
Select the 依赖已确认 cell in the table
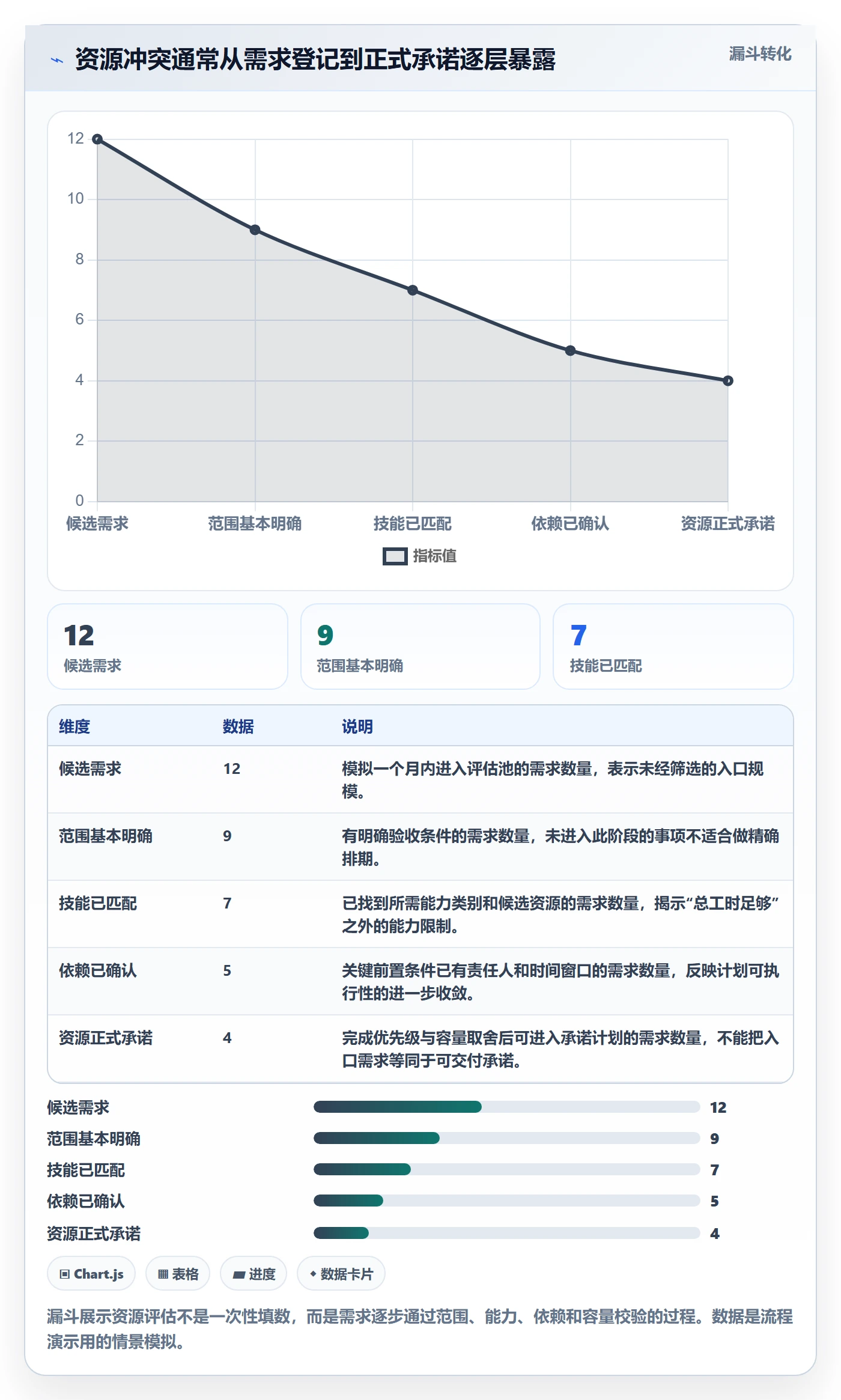98,971
